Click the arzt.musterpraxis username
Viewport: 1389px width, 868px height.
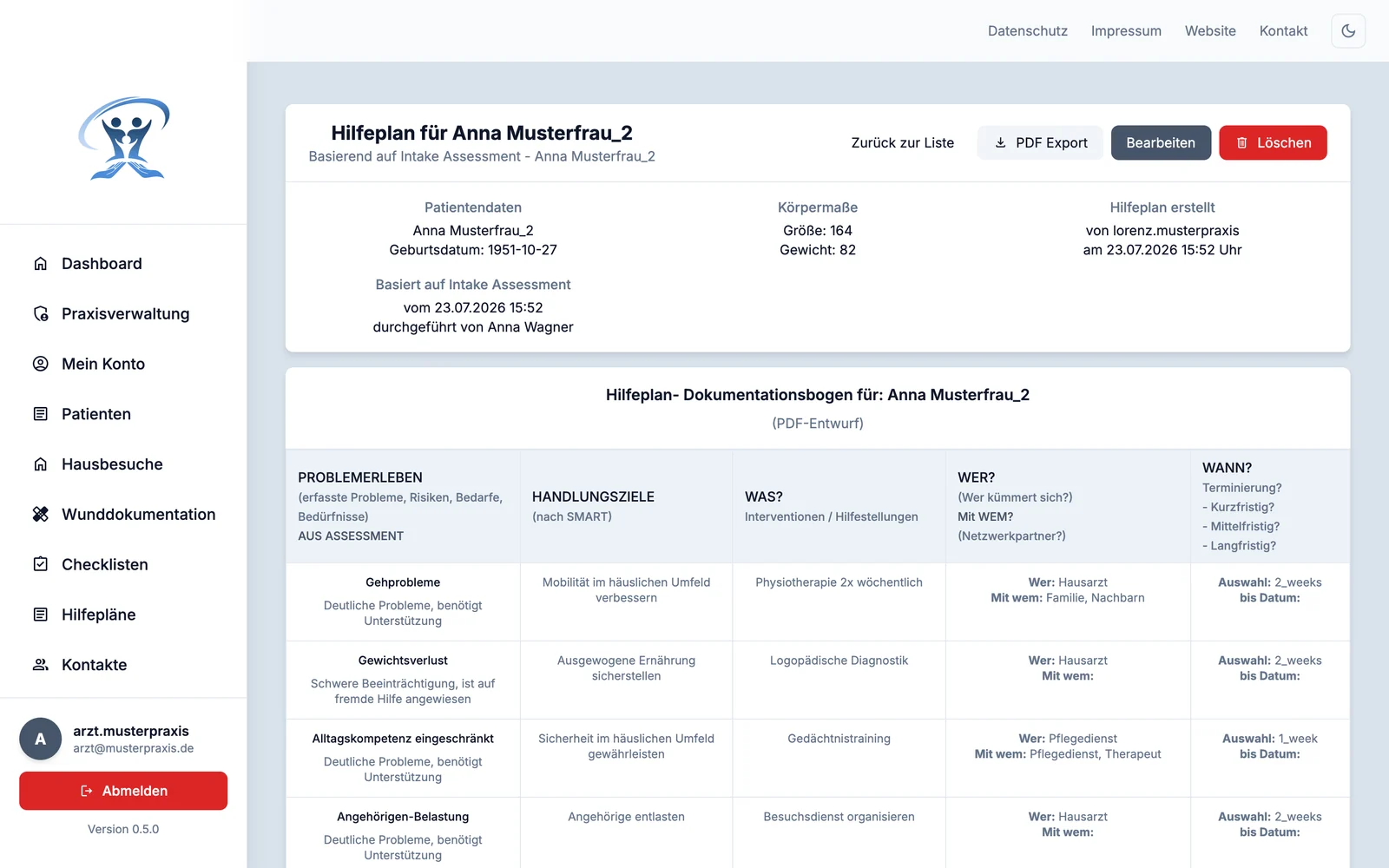pyautogui.click(x=131, y=731)
